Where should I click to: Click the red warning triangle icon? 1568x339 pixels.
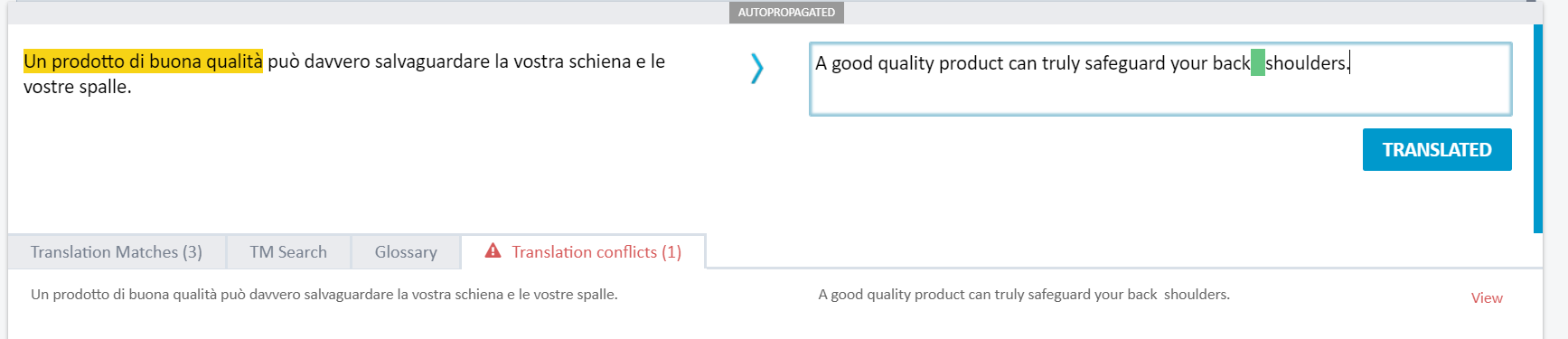(493, 251)
